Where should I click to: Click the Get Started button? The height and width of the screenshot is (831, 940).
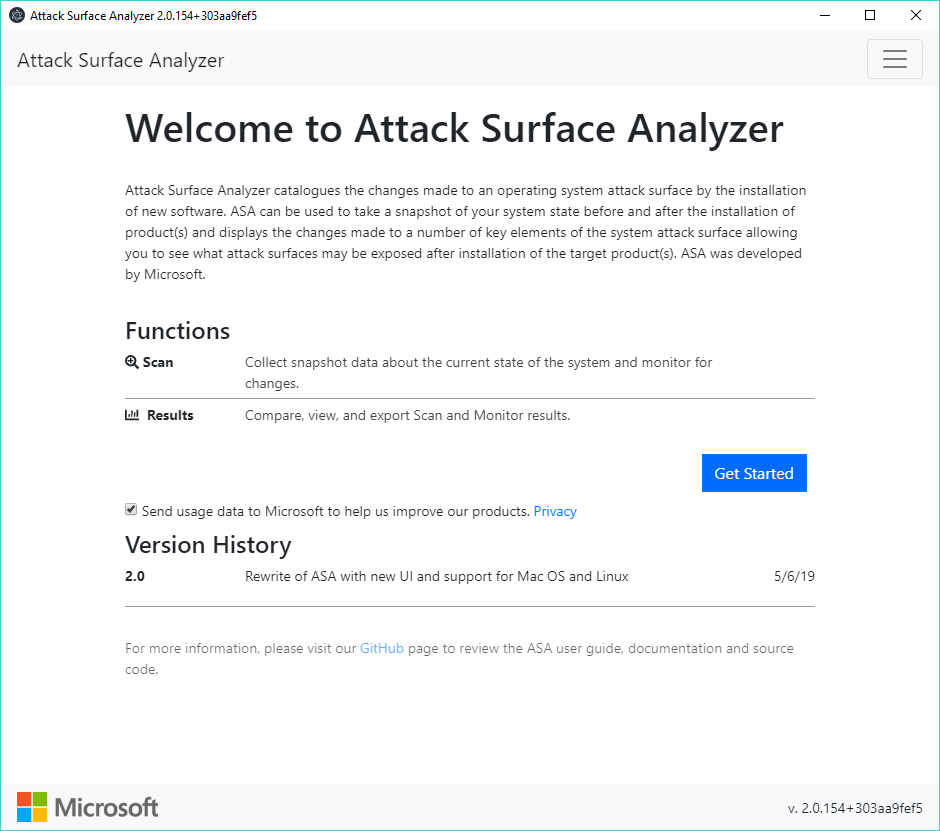[x=754, y=473]
